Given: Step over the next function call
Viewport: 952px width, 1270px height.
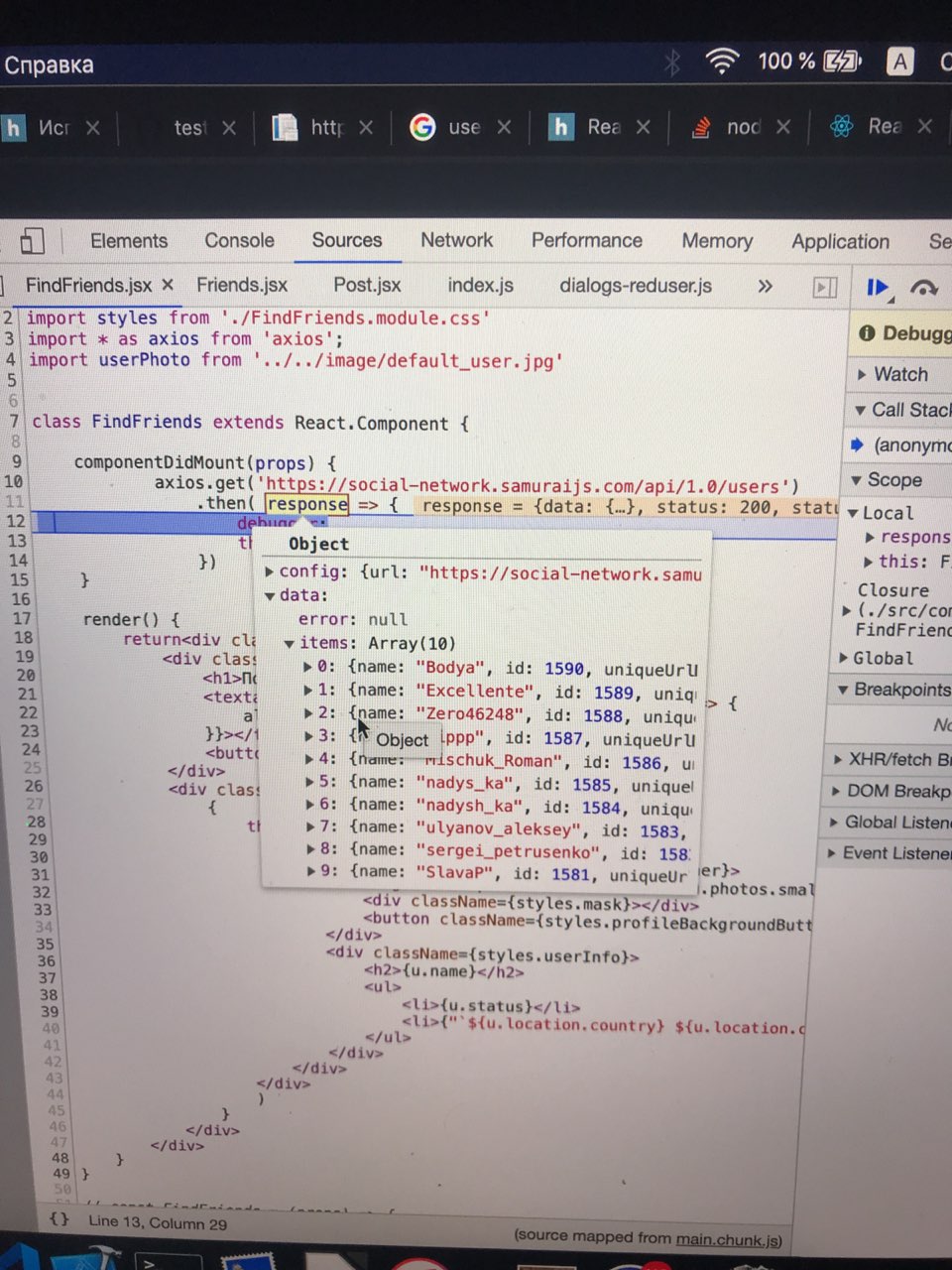Looking at the screenshot, I should tap(924, 288).
